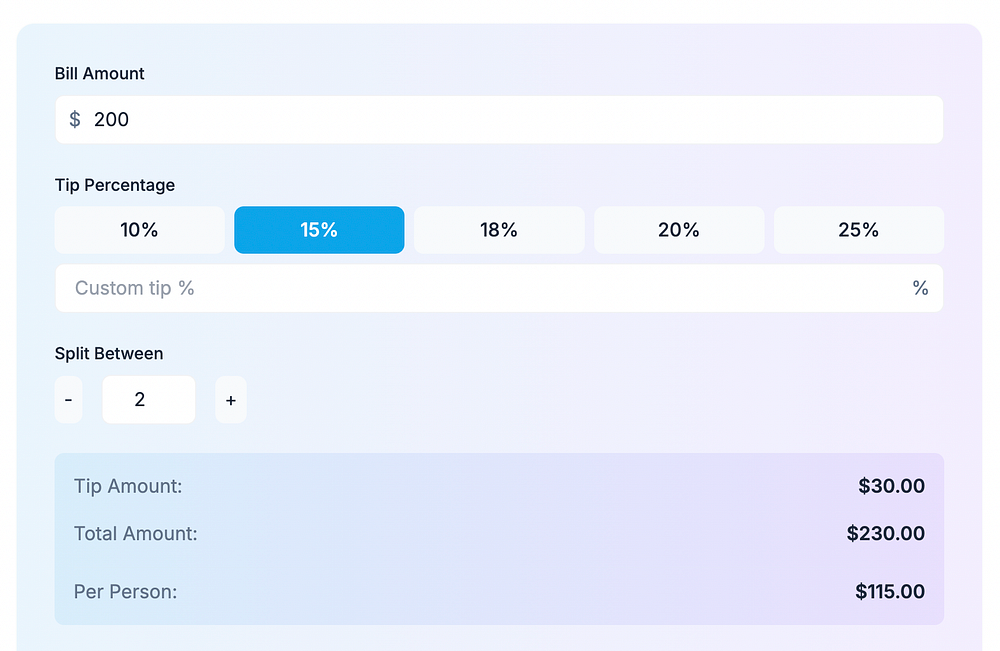Screen dimensions: 1000x651
Task: Increase split count with plus button
Action: (231, 400)
